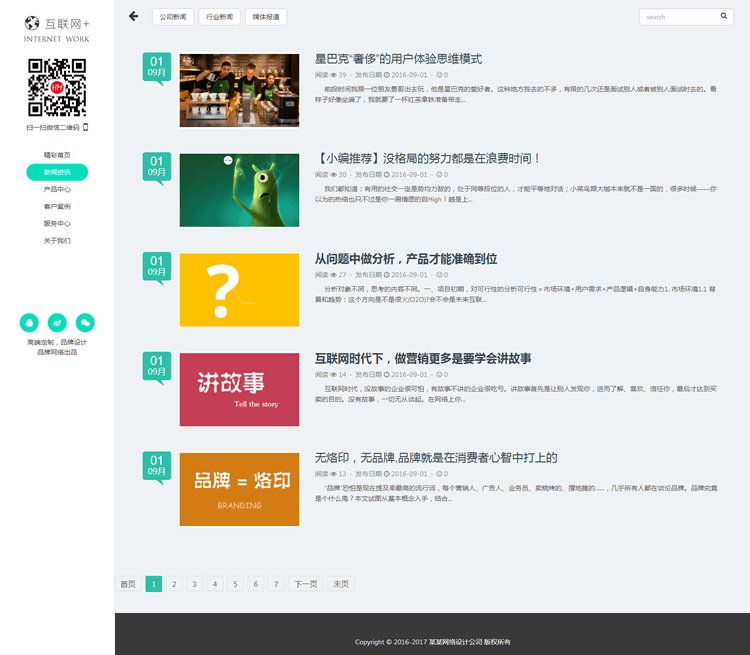The width and height of the screenshot is (750, 655).
Task: Click the back arrow icon
Action: [x=133, y=16]
